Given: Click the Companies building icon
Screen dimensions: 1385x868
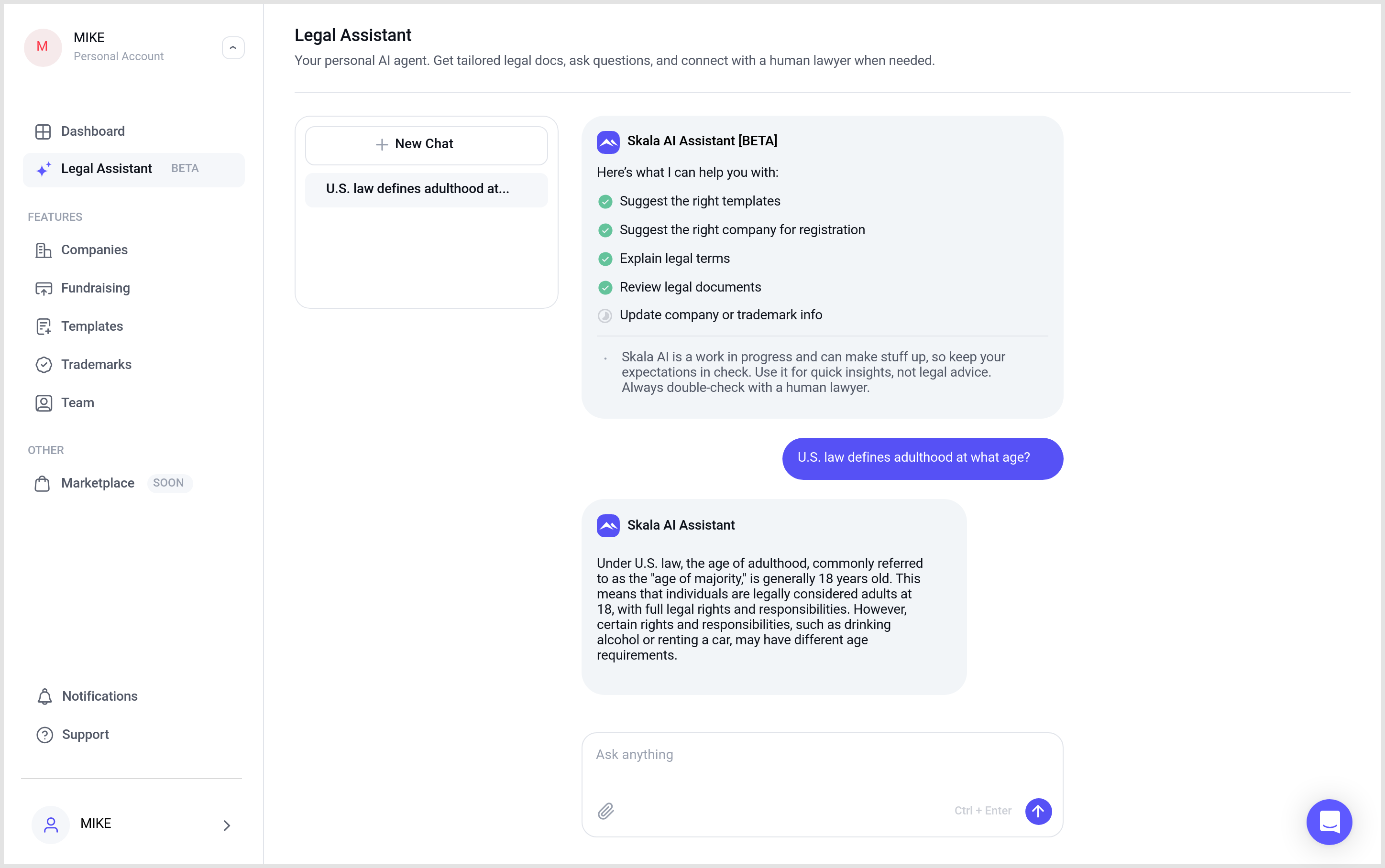Looking at the screenshot, I should [44, 250].
